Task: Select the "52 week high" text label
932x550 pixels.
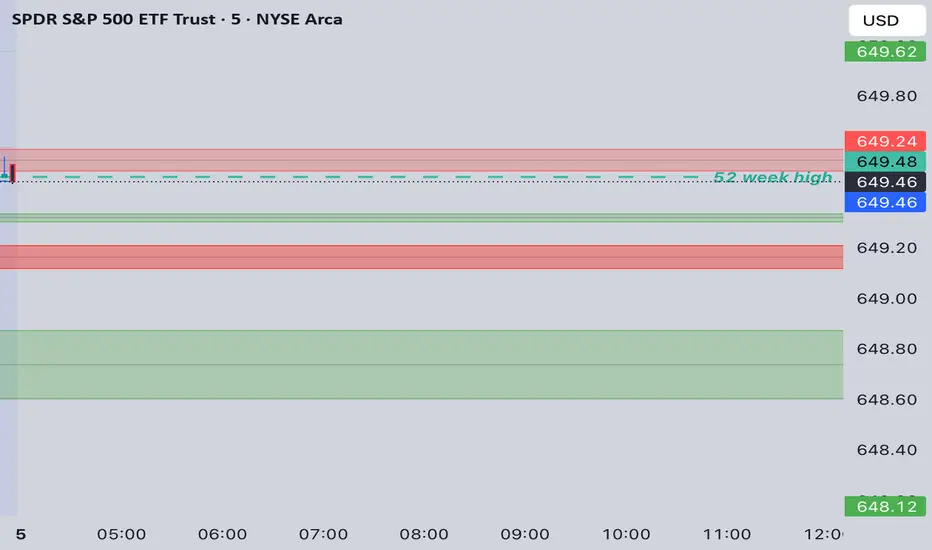Action: [x=772, y=178]
